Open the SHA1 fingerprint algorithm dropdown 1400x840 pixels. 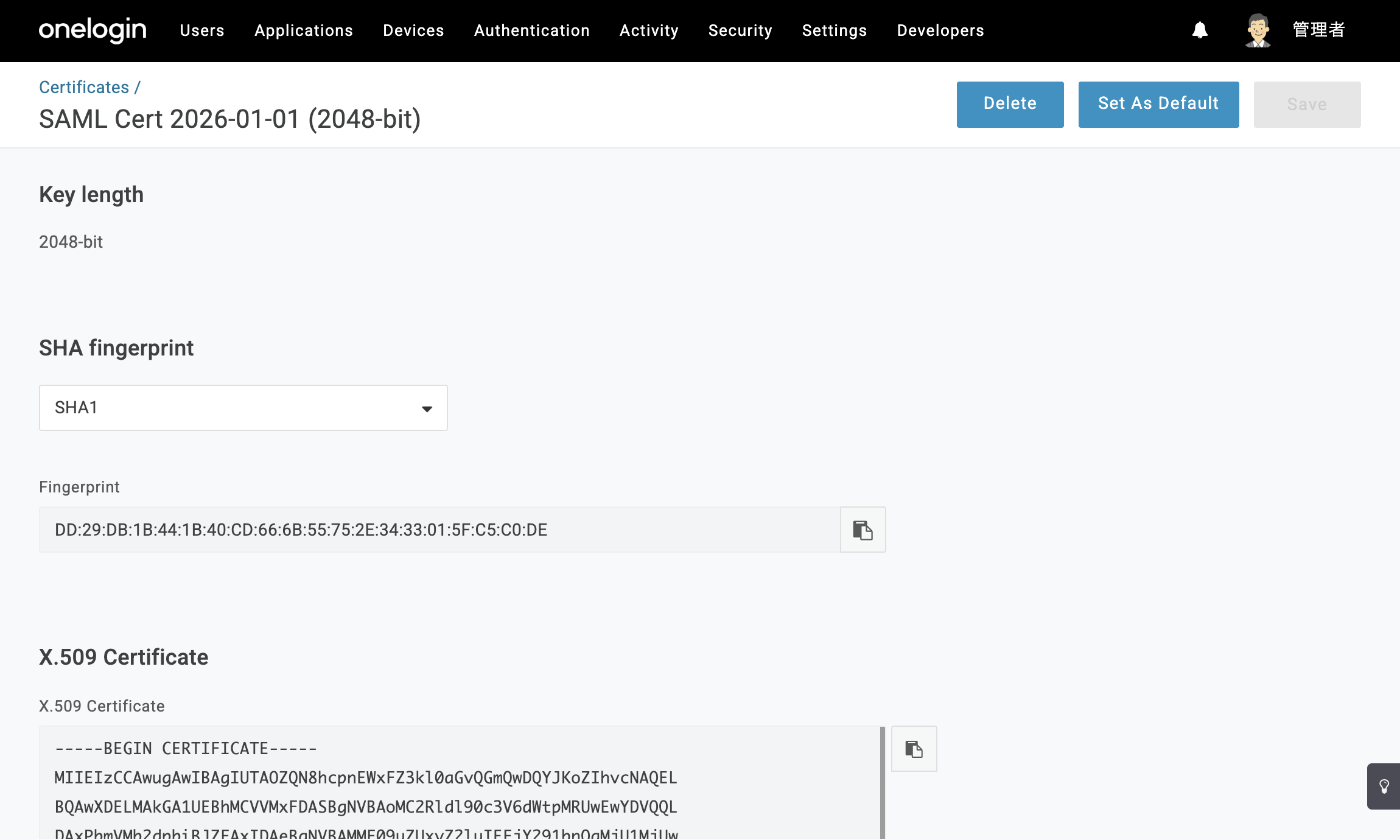[x=243, y=408]
